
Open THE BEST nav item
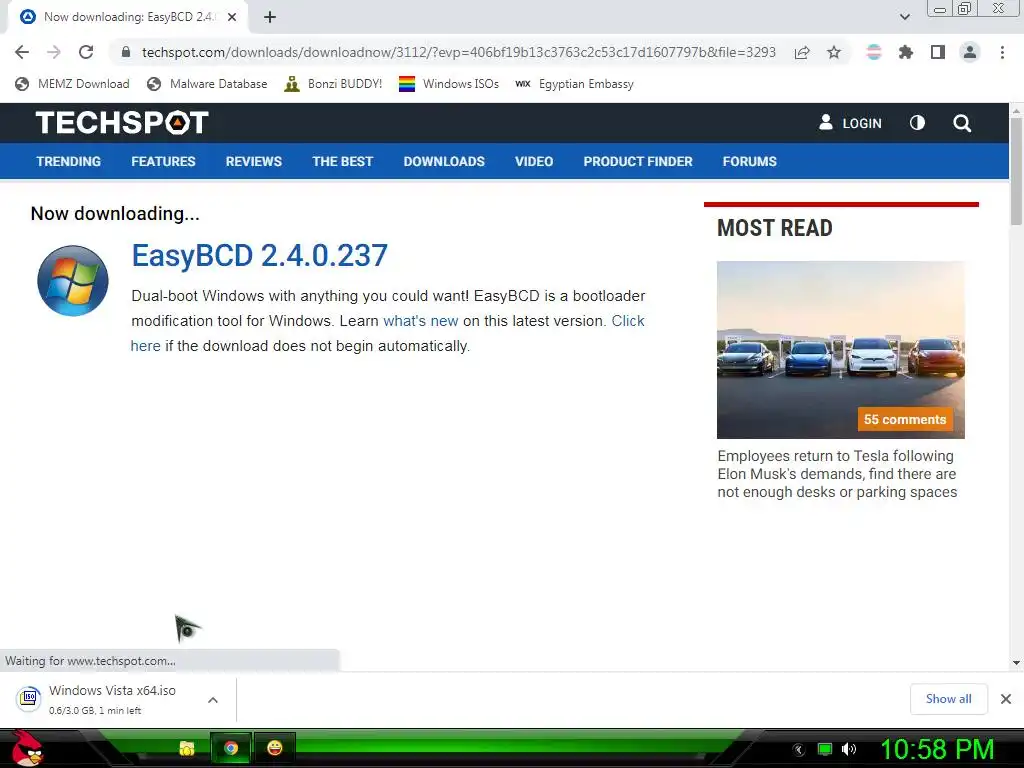(342, 161)
